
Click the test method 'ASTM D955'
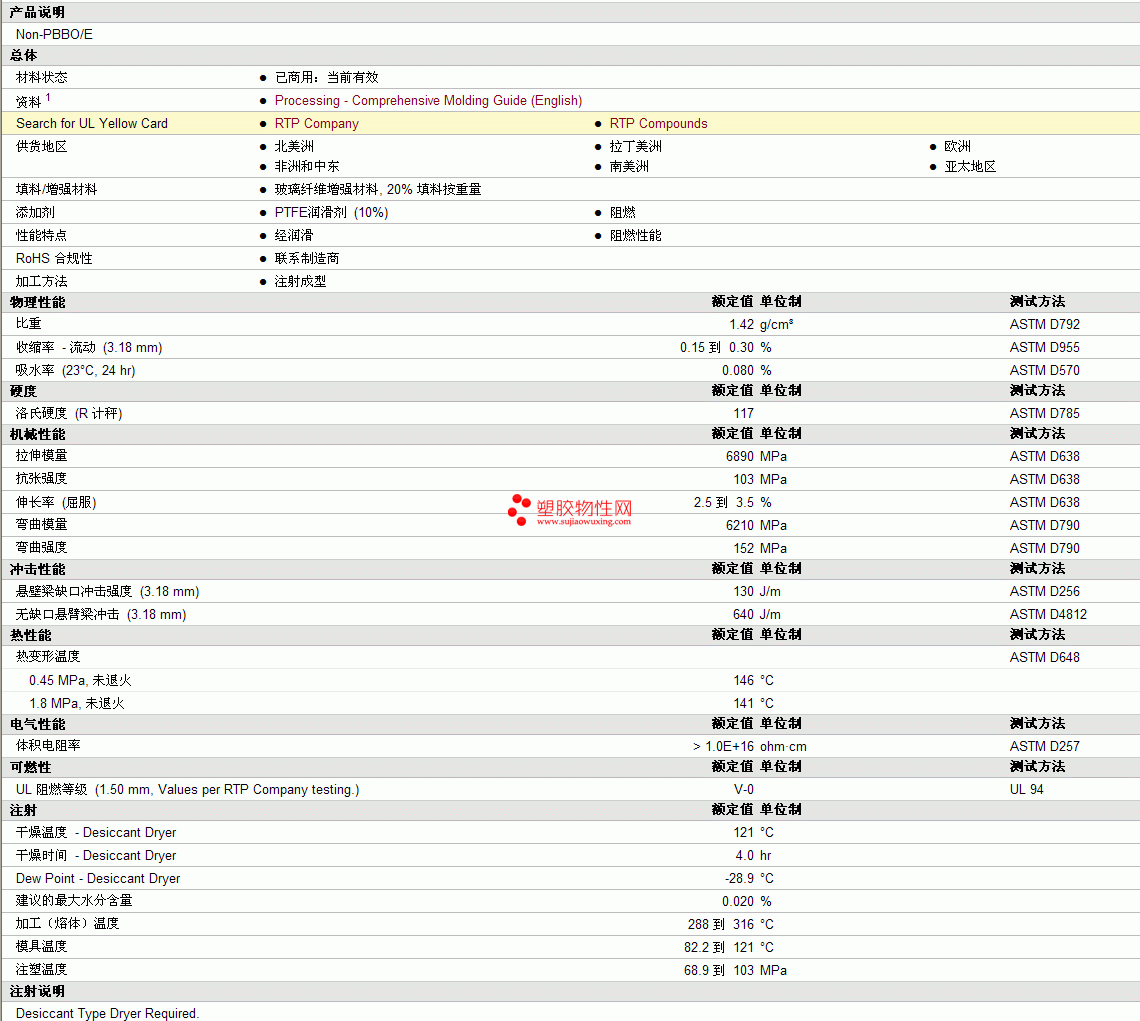pyautogui.click(x=1045, y=348)
